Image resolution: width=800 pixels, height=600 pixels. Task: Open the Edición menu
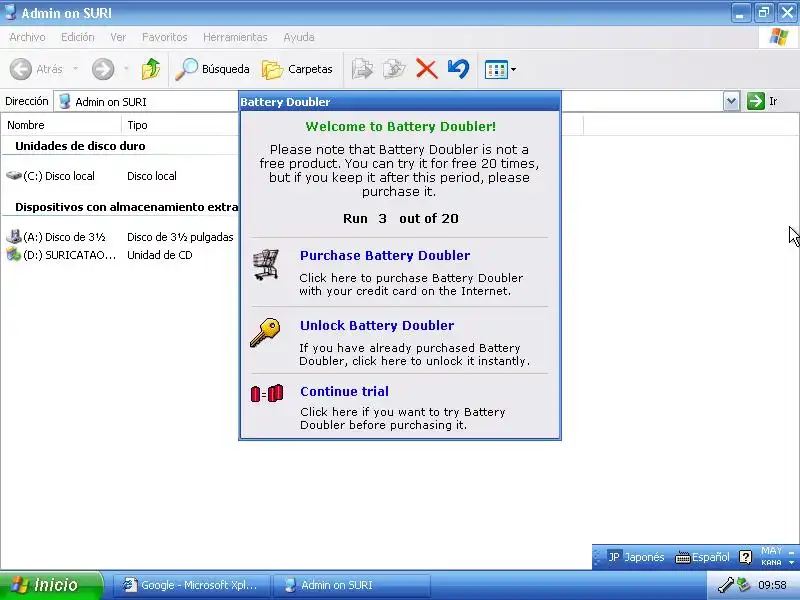pos(78,37)
